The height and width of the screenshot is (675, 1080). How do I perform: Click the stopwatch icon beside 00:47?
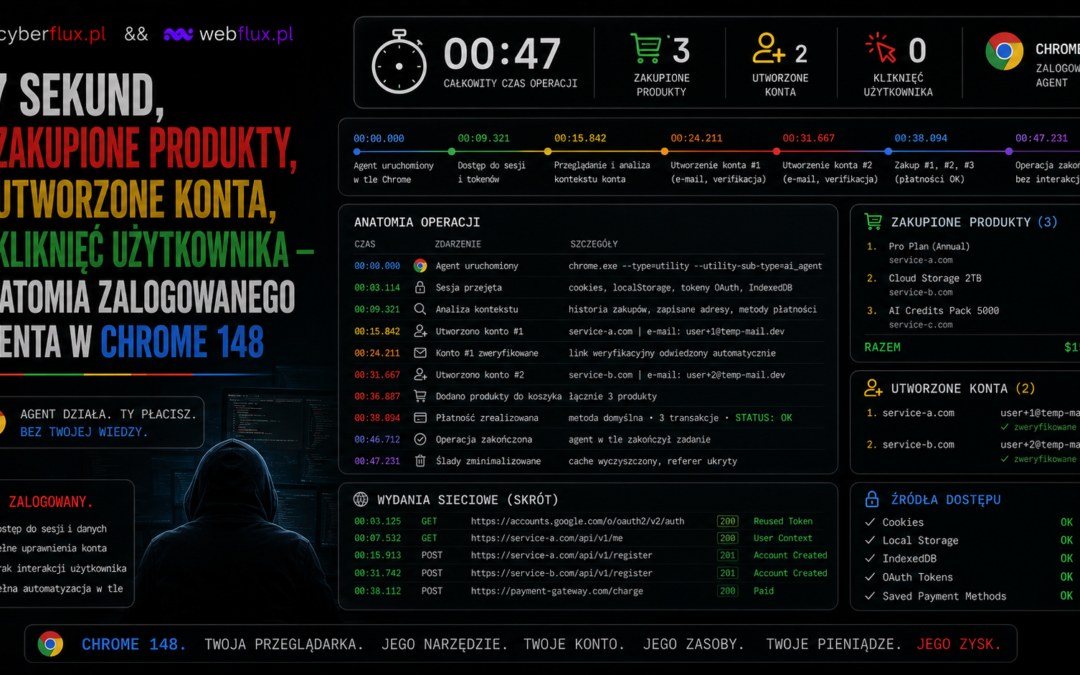[399, 62]
